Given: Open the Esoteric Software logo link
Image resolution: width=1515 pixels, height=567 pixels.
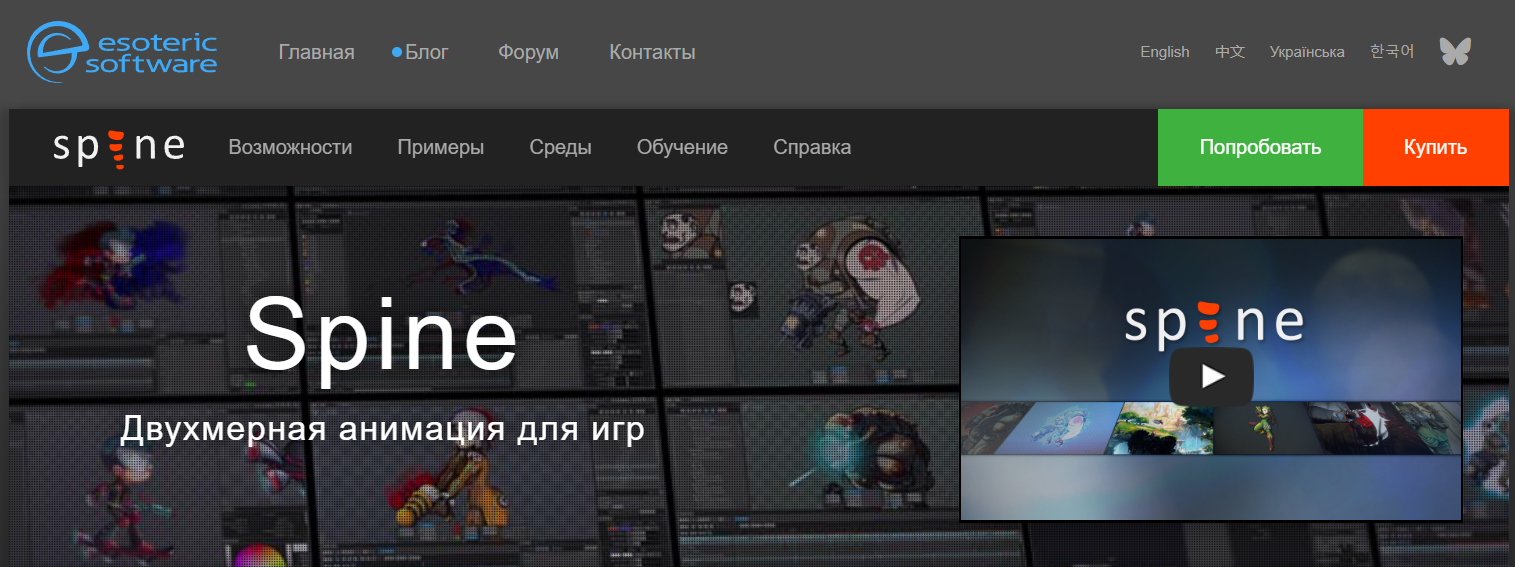Looking at the screenshot, I should pos(122,52).
